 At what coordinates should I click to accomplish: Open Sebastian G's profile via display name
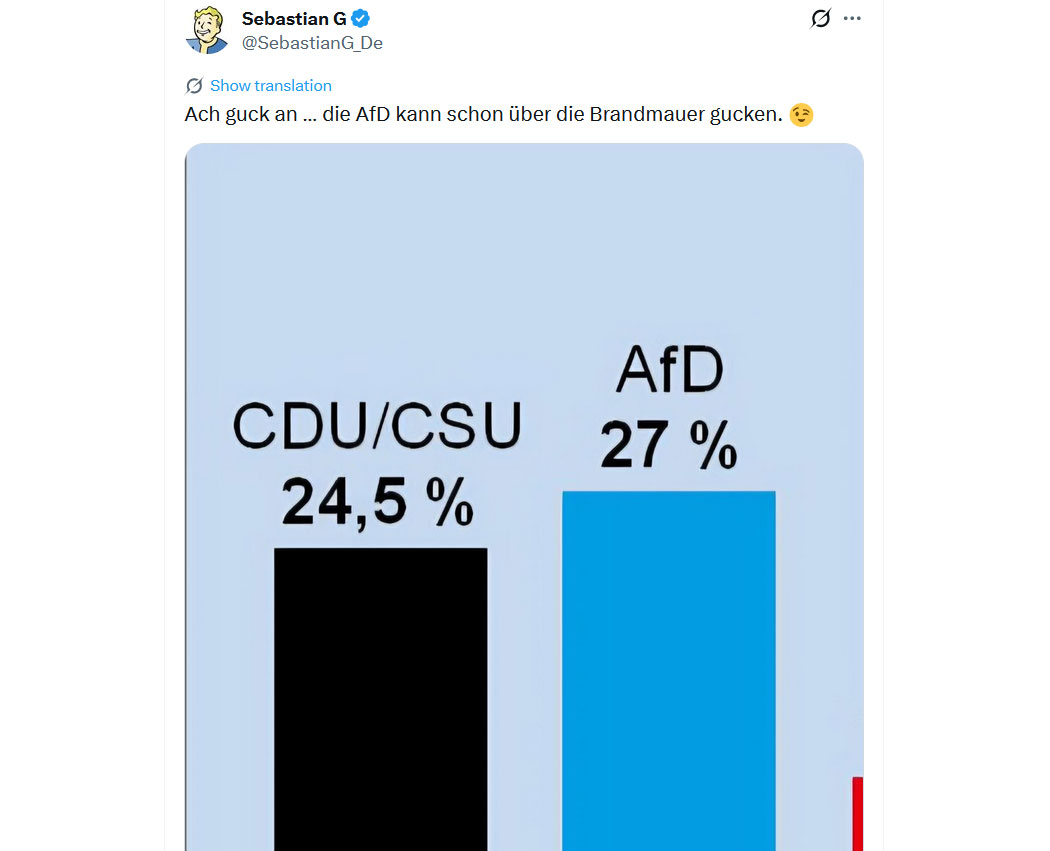click(294, 19)
